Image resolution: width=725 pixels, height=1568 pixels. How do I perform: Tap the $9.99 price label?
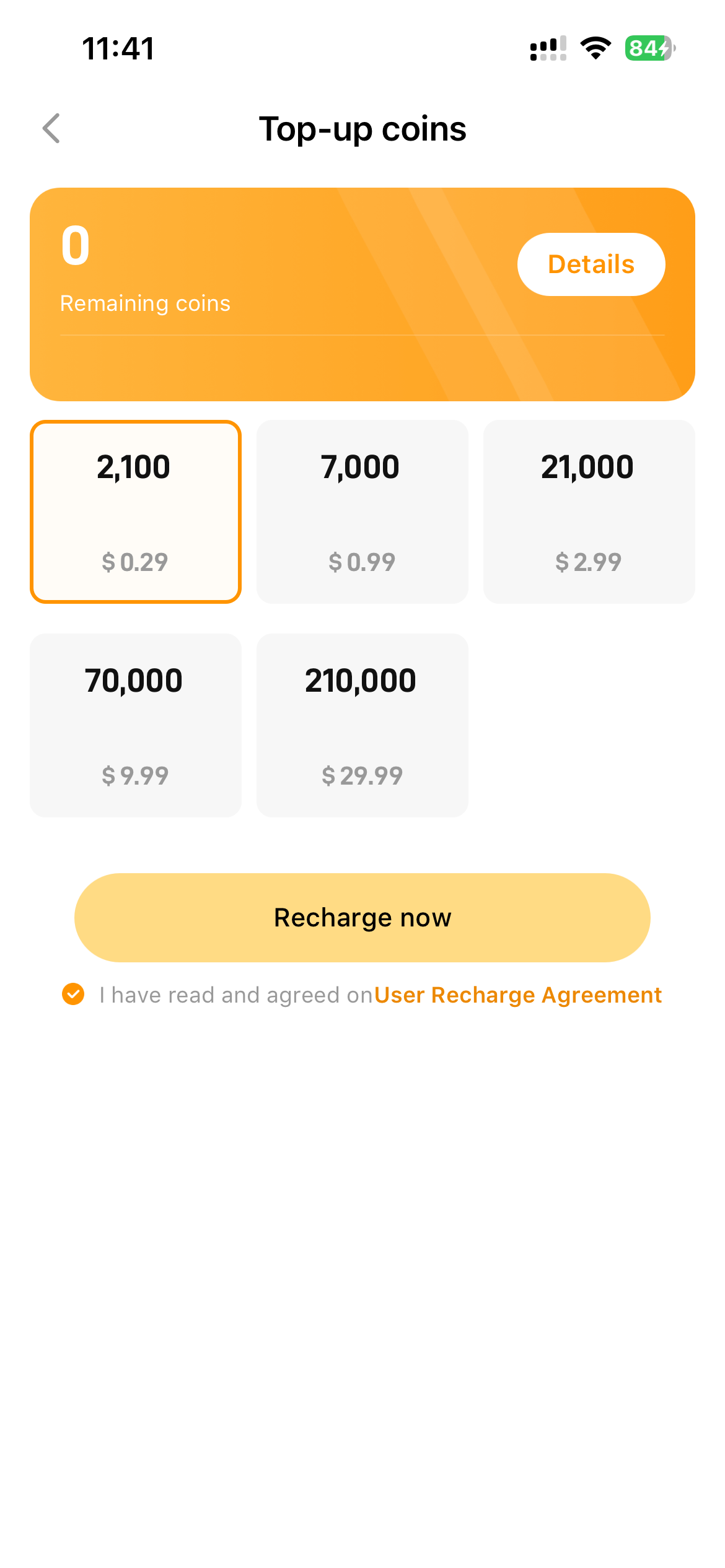coord(135,775)
